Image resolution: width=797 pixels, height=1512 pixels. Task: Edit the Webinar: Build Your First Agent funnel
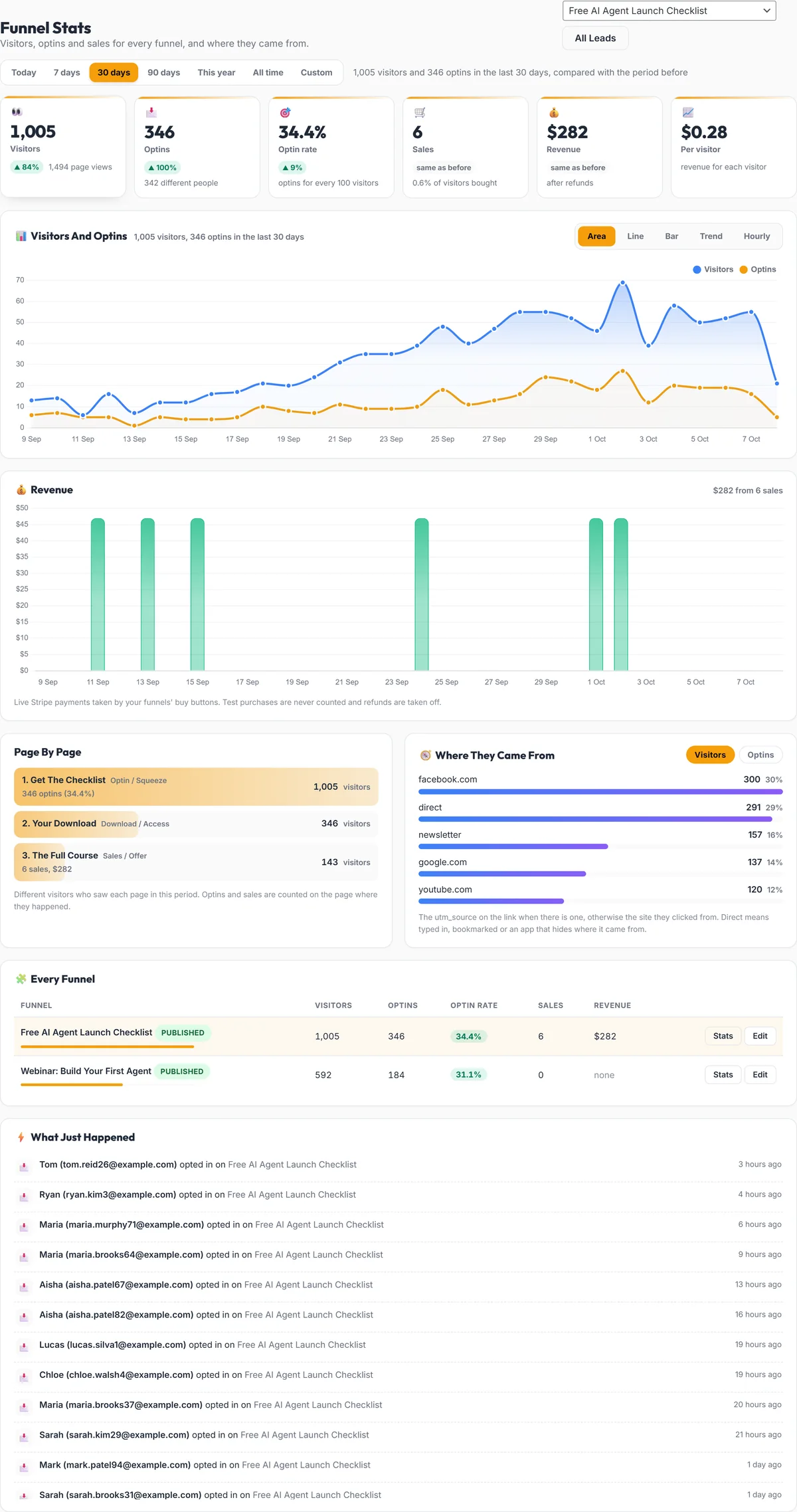(760, 1074)
